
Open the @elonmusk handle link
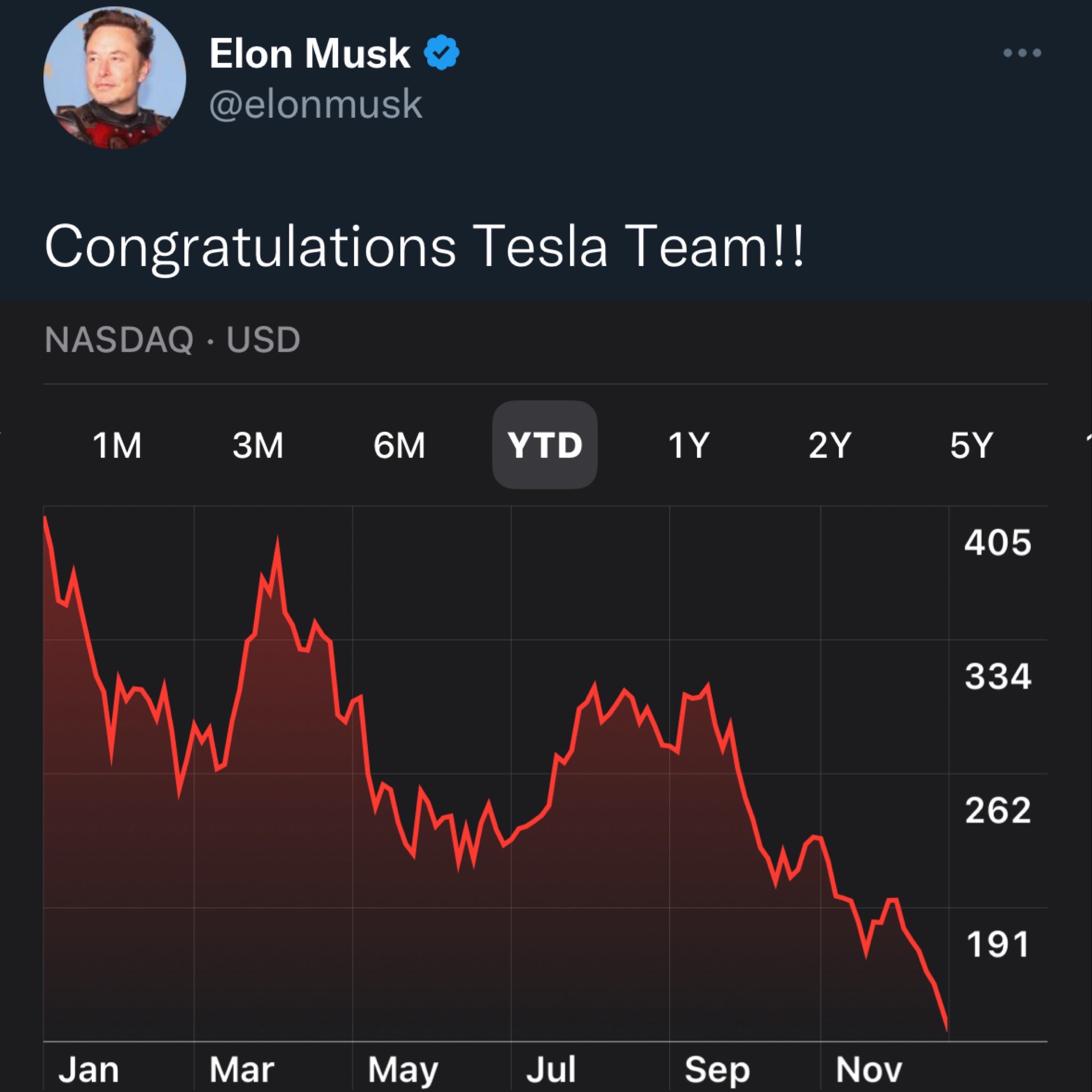pos(316,105)
